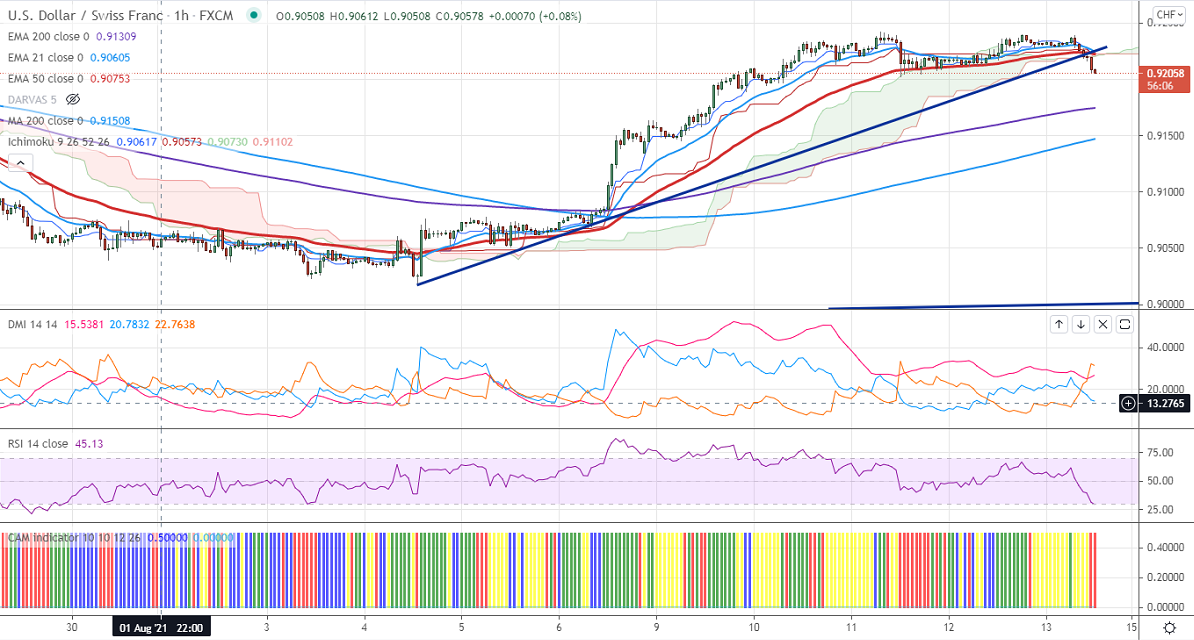
Task: Click the OHLC values readout
Action: click(429, 16)
